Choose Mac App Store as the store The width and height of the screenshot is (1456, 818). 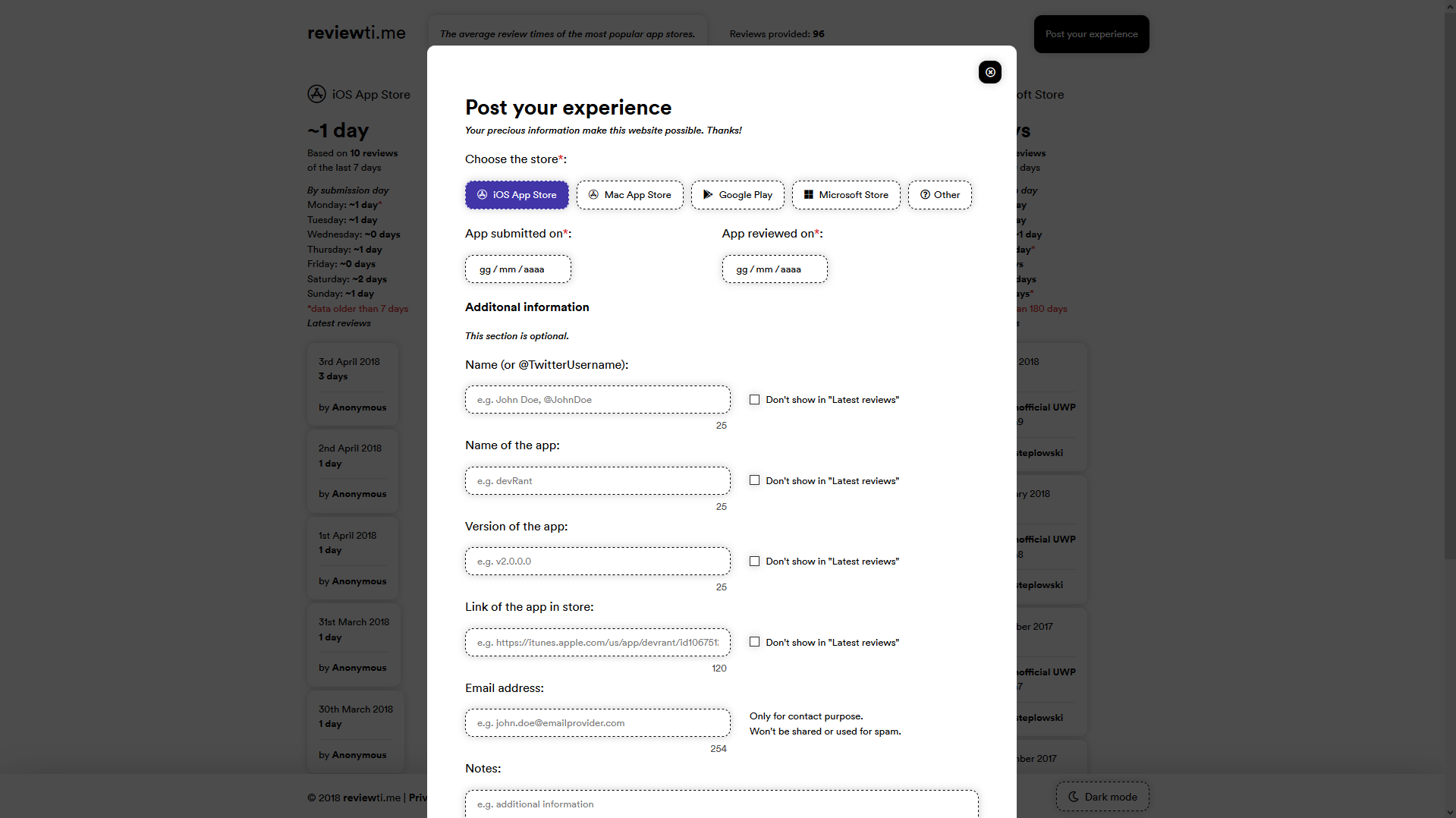(x=630, y=195)
